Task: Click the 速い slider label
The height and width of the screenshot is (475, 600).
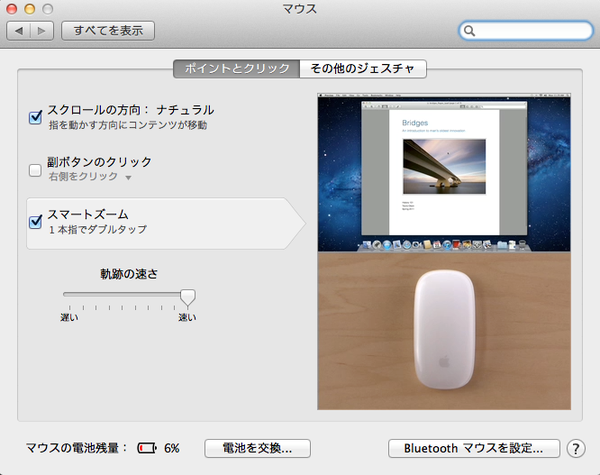Action: pyautogui.click(x=188, y=317)
